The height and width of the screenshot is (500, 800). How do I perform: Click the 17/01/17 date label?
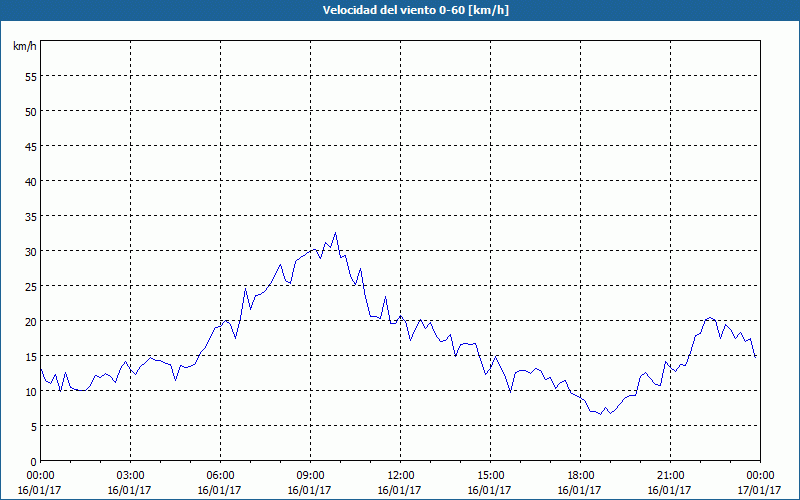(760, 490)
